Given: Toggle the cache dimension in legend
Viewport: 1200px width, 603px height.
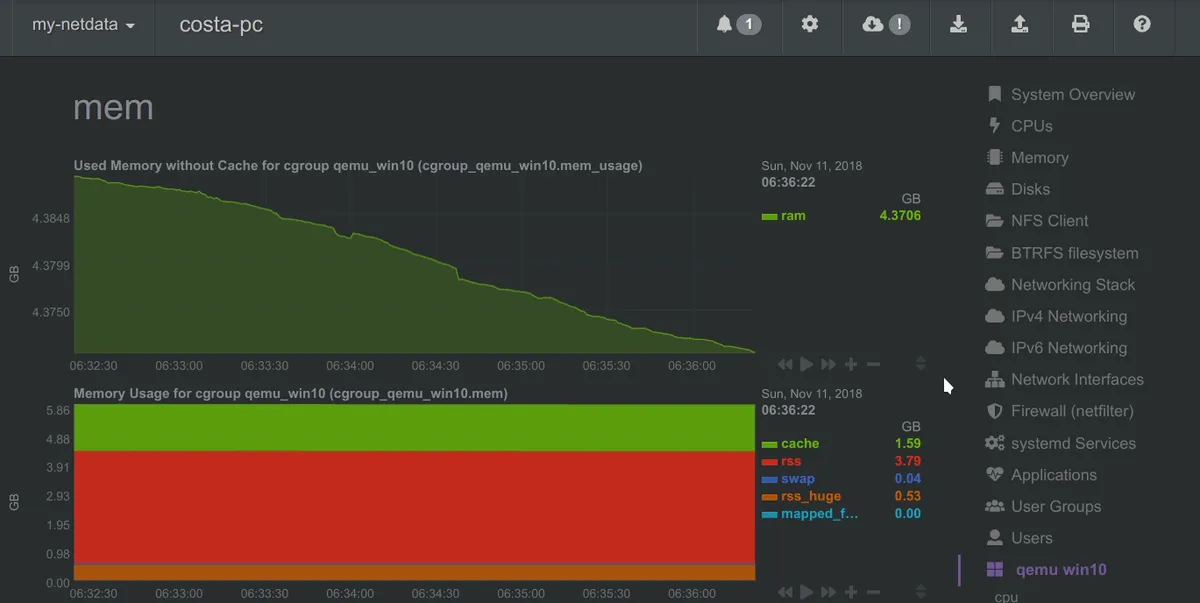Looking at the screenshot, I should tap(800, 444).
